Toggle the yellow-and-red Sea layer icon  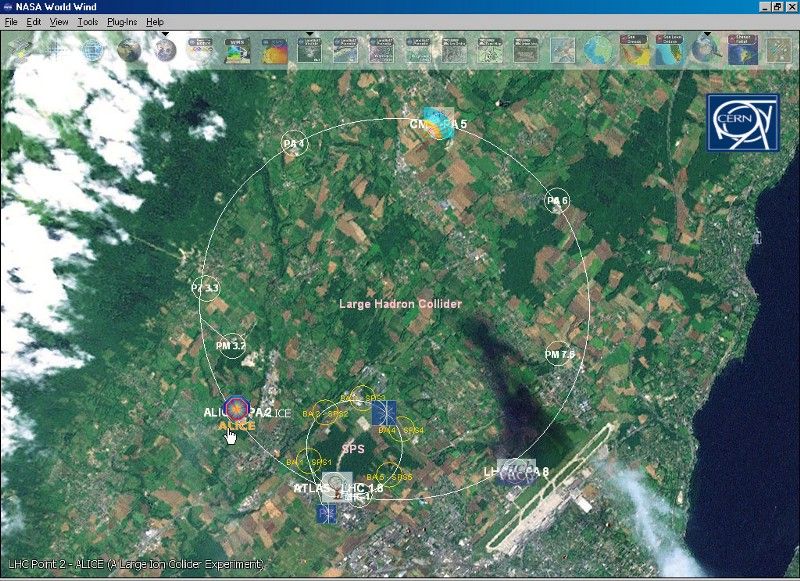pos(634,51)
